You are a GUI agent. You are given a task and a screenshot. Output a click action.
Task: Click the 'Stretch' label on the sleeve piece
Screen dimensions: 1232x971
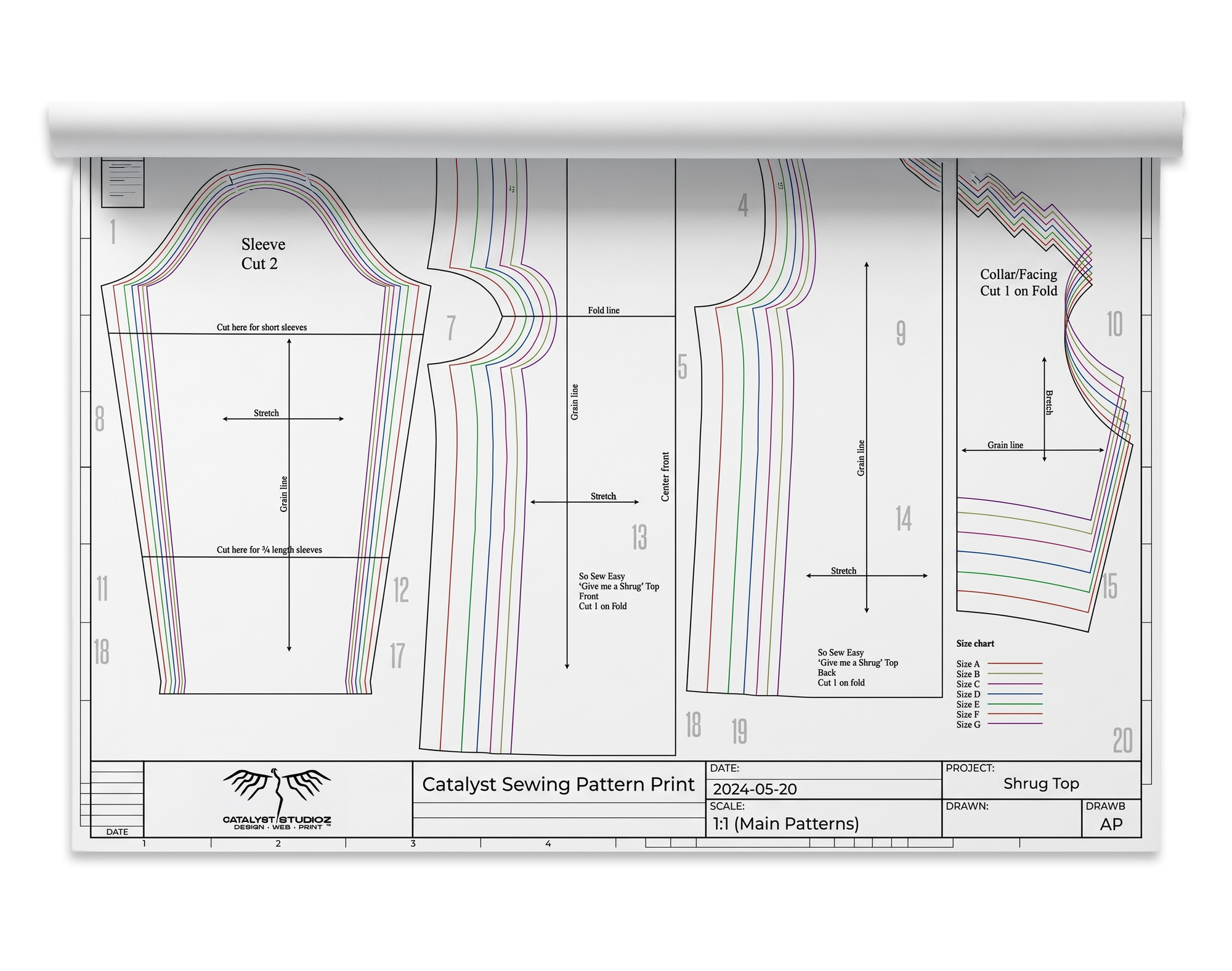tap(266, 413)
